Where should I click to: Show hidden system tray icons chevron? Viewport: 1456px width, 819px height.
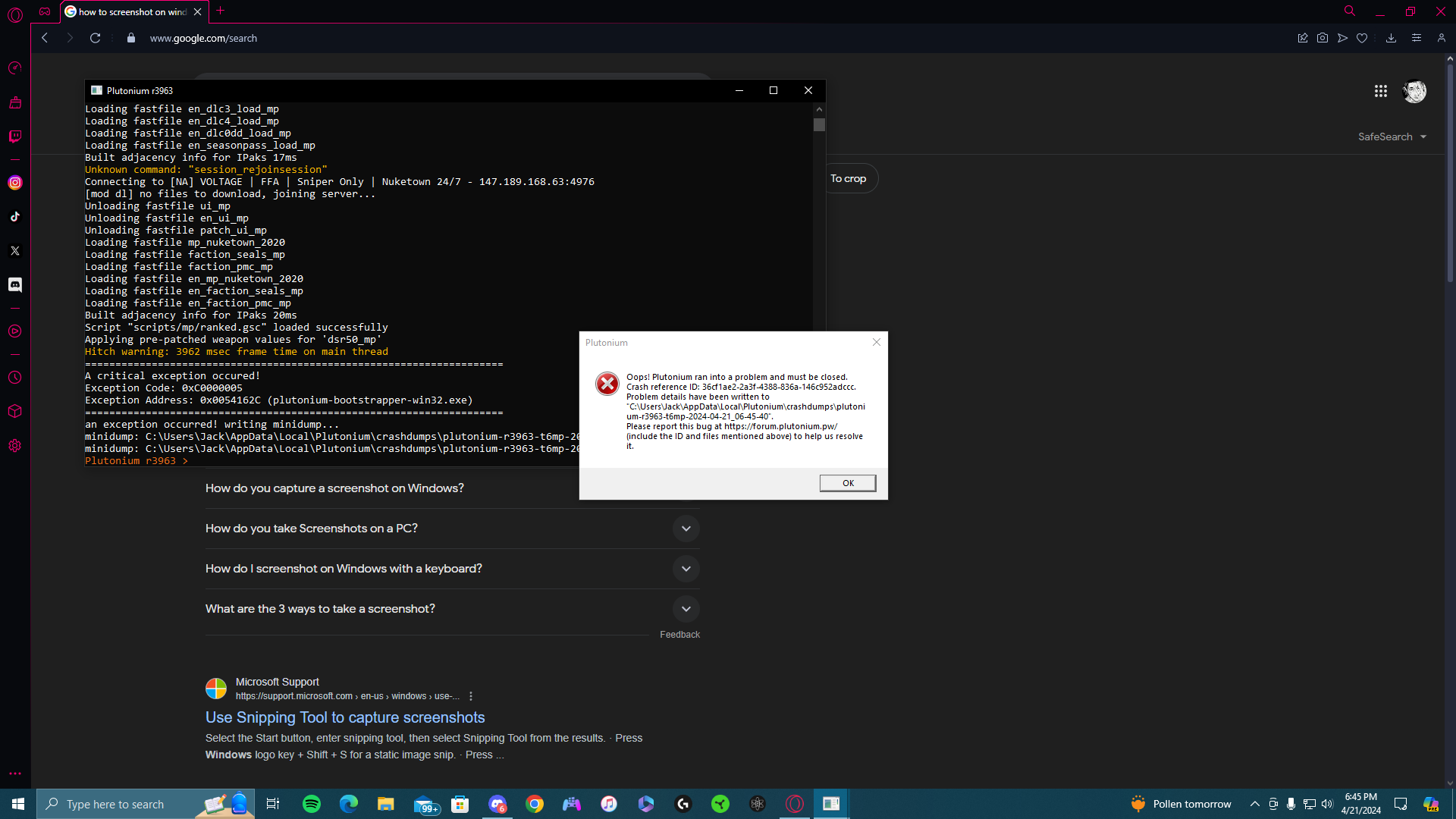click(x=1255, y=804)
